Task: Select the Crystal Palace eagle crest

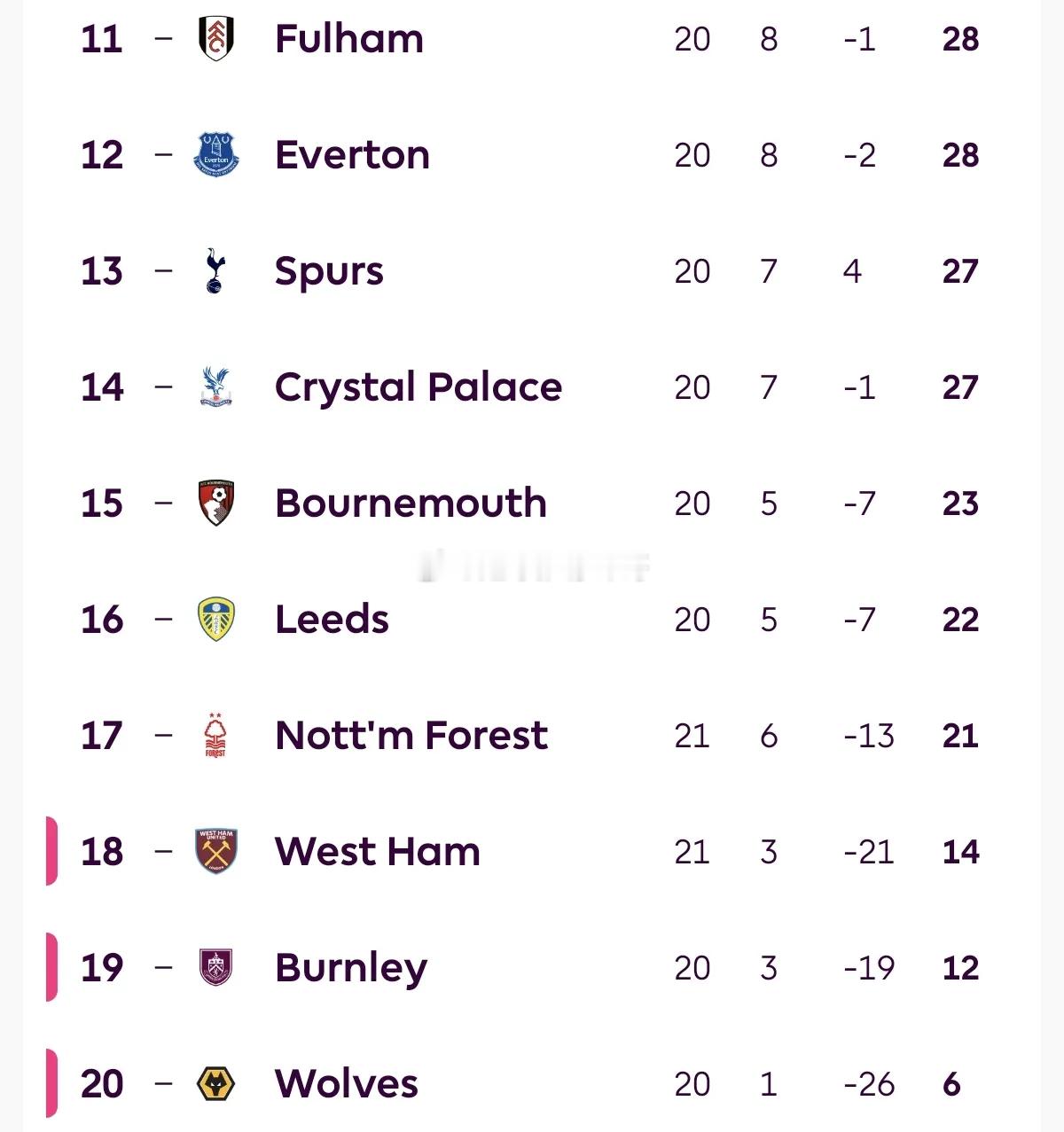Action: click(x=215, y=387)
